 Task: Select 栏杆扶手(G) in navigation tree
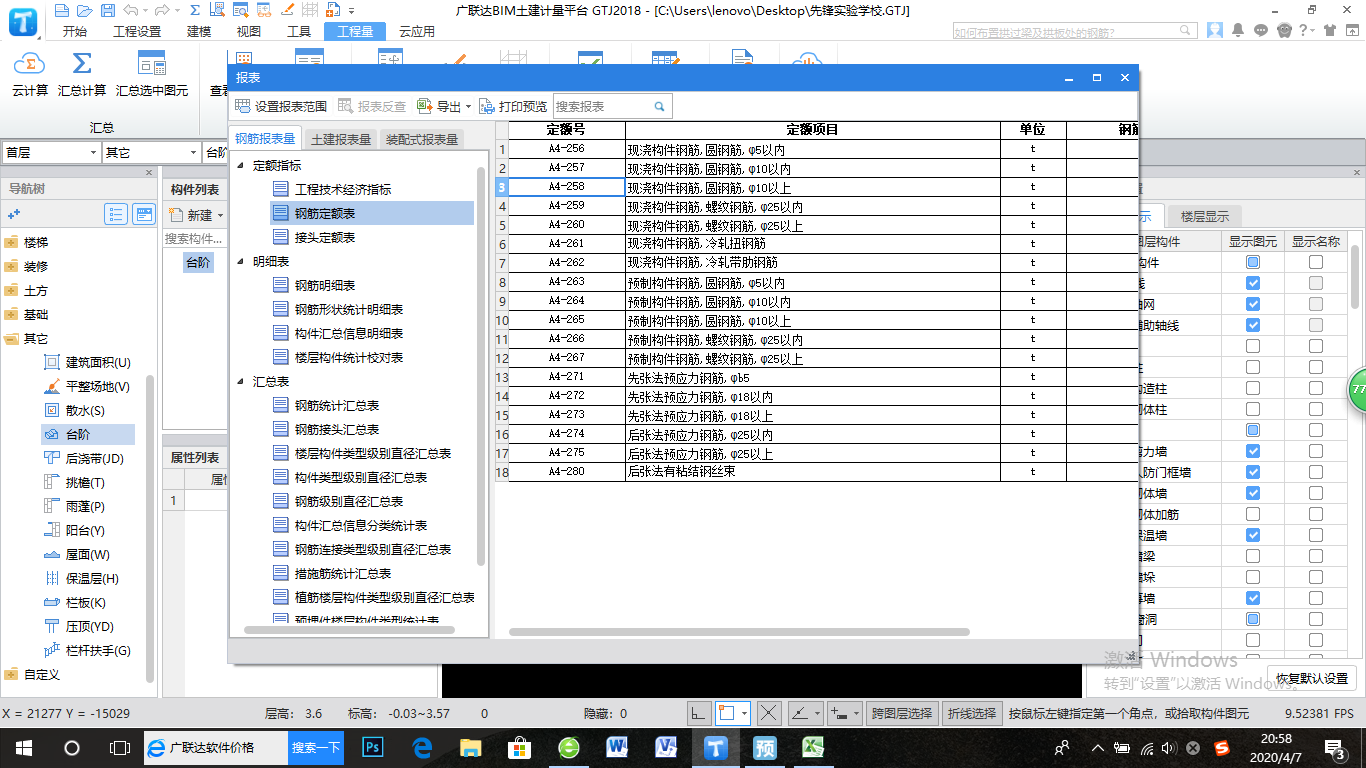pos(88,650)
